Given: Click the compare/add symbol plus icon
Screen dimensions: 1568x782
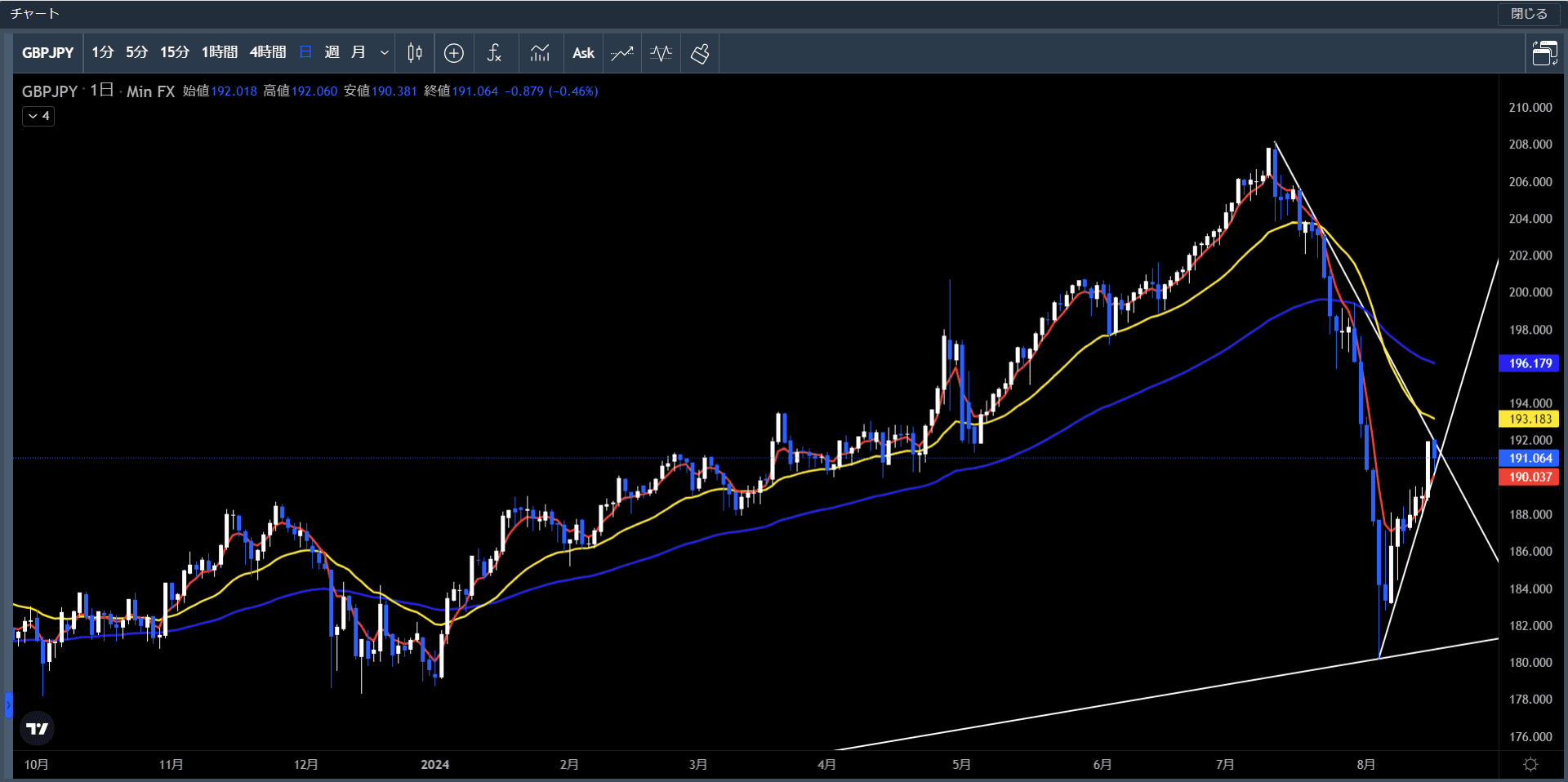Looking at the screenshot, I should [x=454, y=53].
